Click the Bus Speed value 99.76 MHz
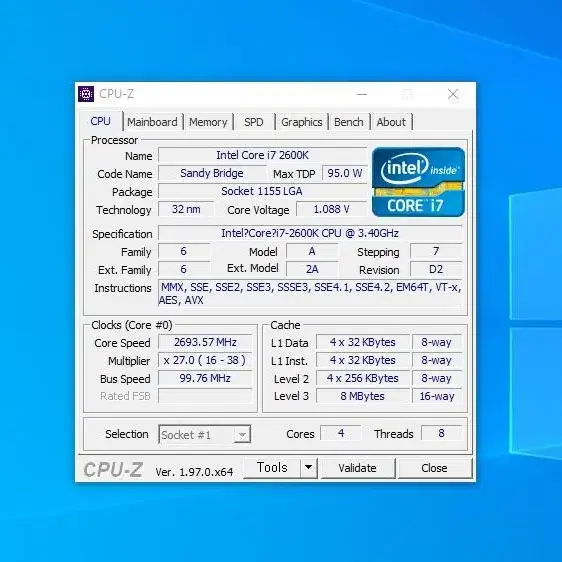 point(205,378)
